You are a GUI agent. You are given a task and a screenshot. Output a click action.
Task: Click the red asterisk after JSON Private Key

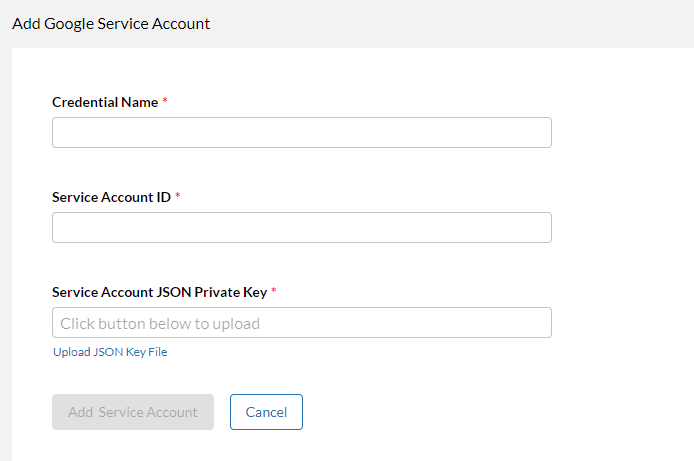click(274, 292)
